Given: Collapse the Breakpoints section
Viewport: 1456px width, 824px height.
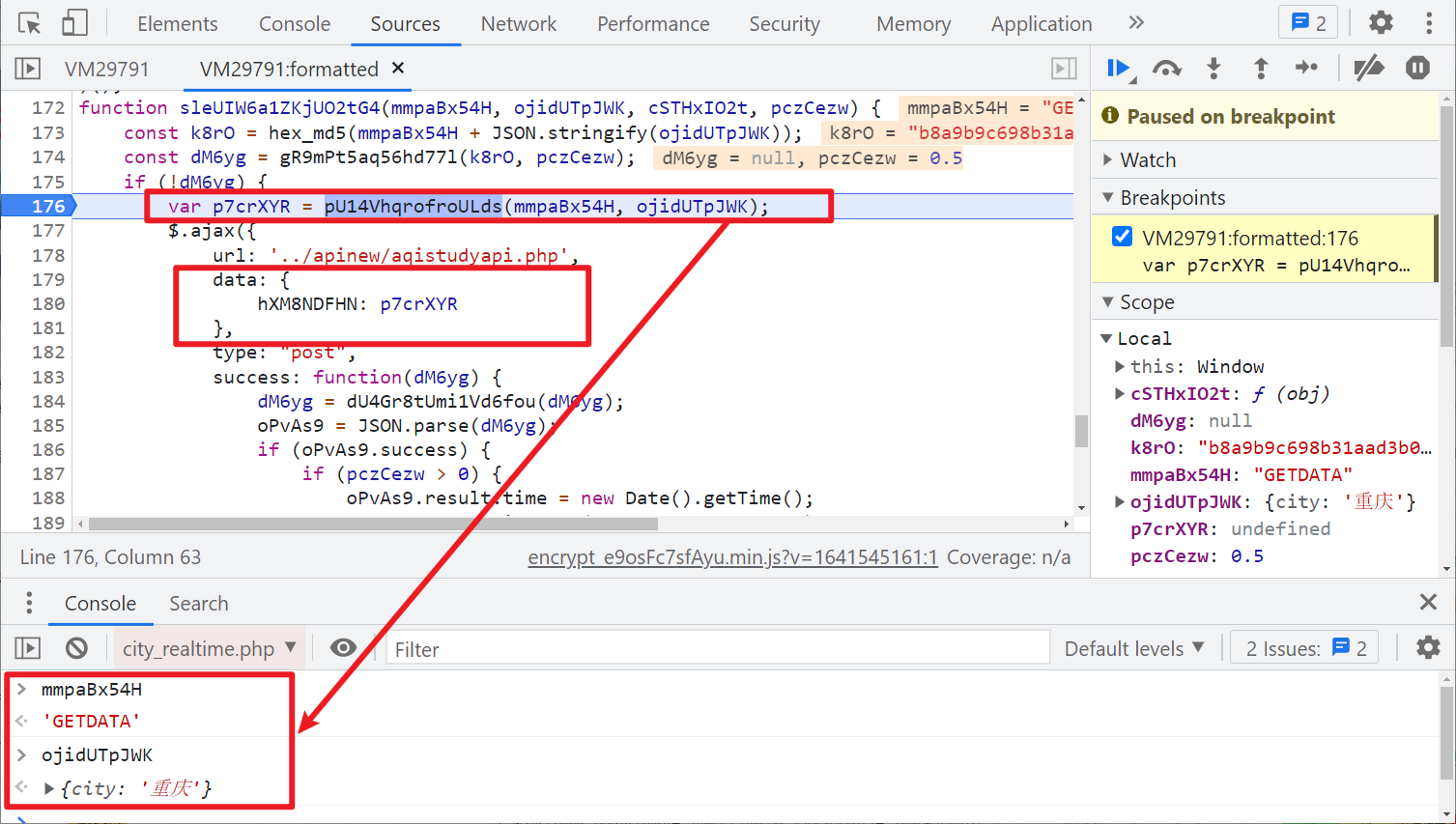Looking at the screenshot, I should pos(1107,197).
